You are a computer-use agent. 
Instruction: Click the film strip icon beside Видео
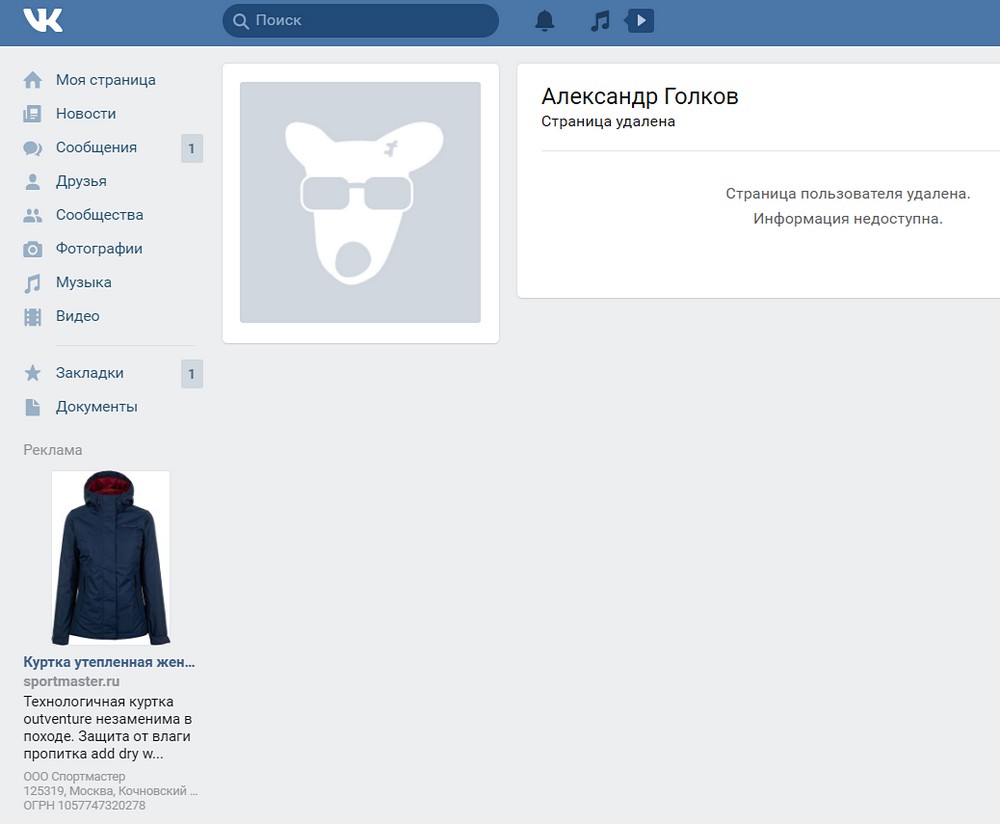[x=33, y=317]
